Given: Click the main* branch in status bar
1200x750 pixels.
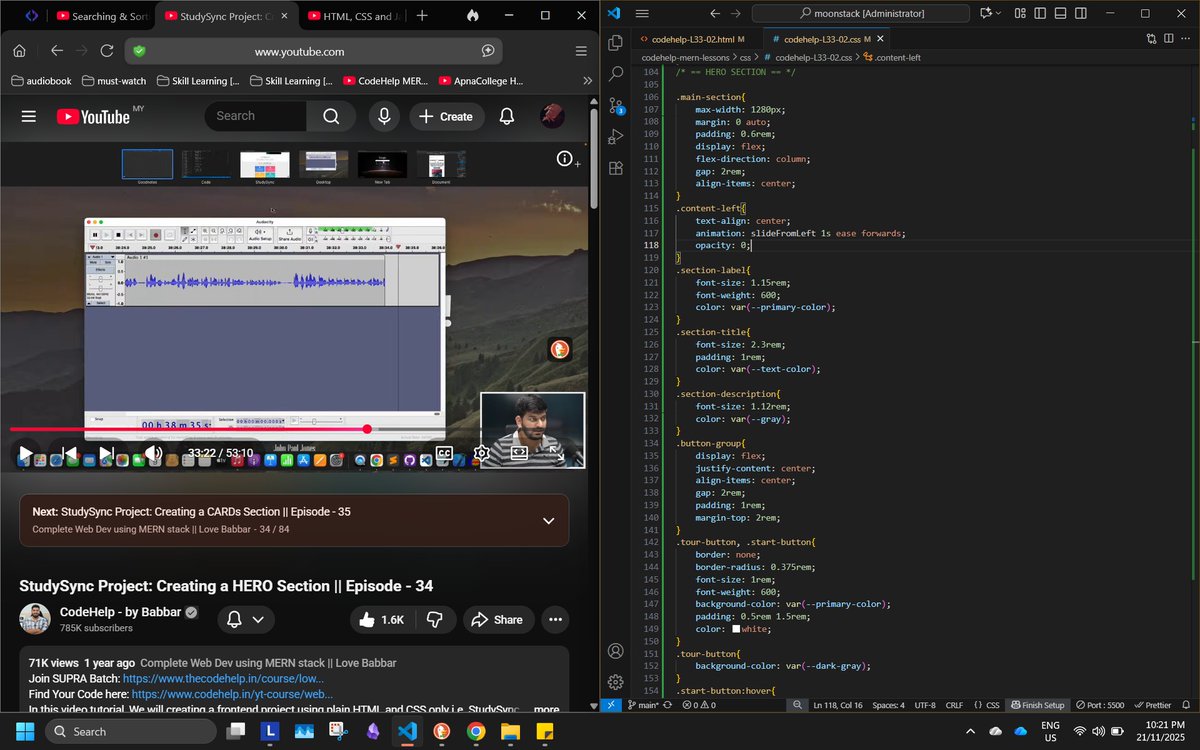Looking at the screenshot, I should click(x=642, y=705).
